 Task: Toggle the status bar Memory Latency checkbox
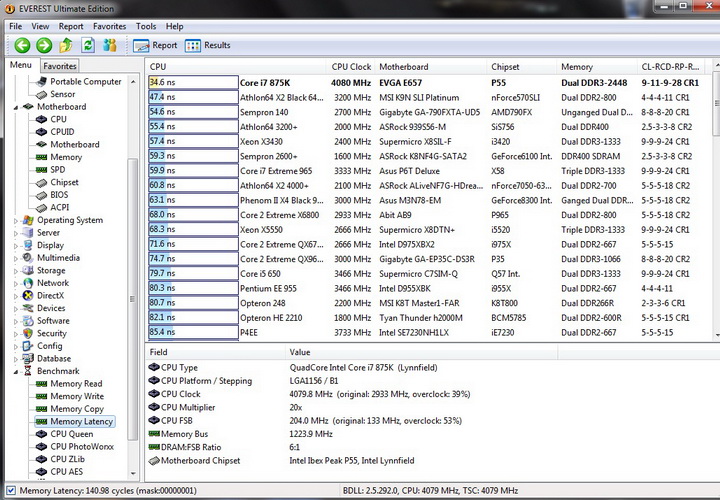[x=11, y=490]
